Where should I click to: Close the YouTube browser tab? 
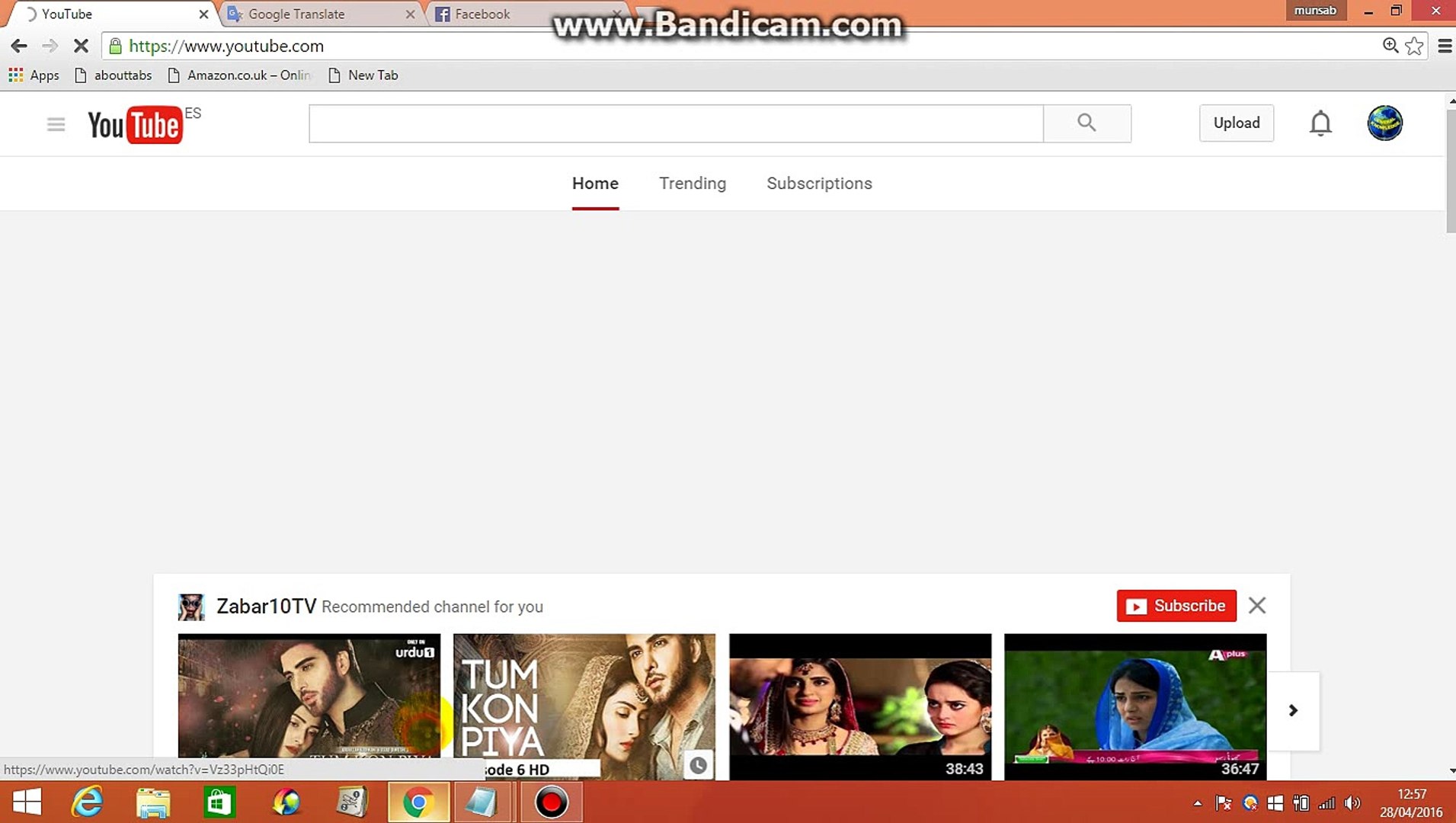[203, 14]
